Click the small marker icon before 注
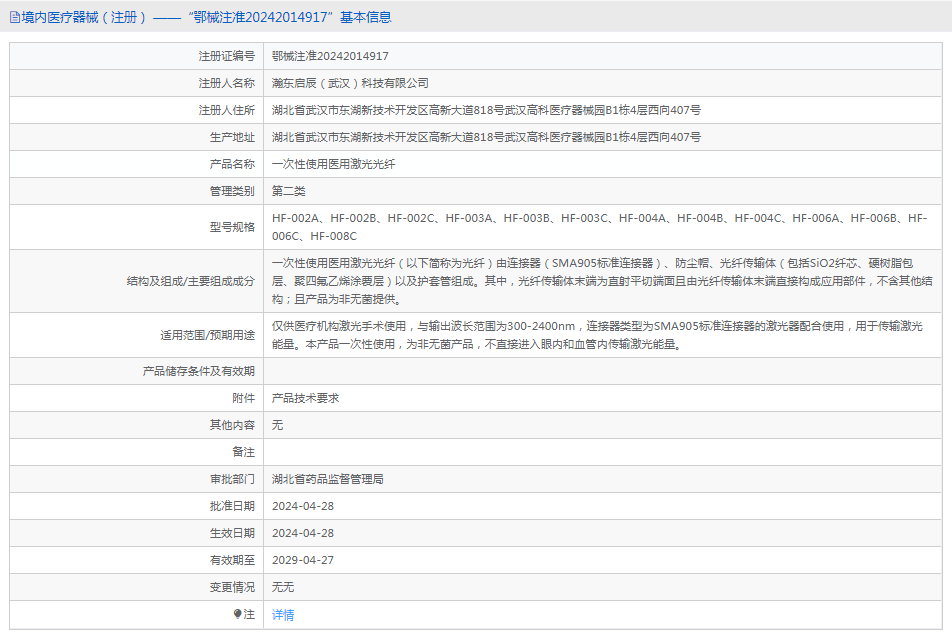Image resolution: width=952 pixels, height=635 pixels. [238, 614]
